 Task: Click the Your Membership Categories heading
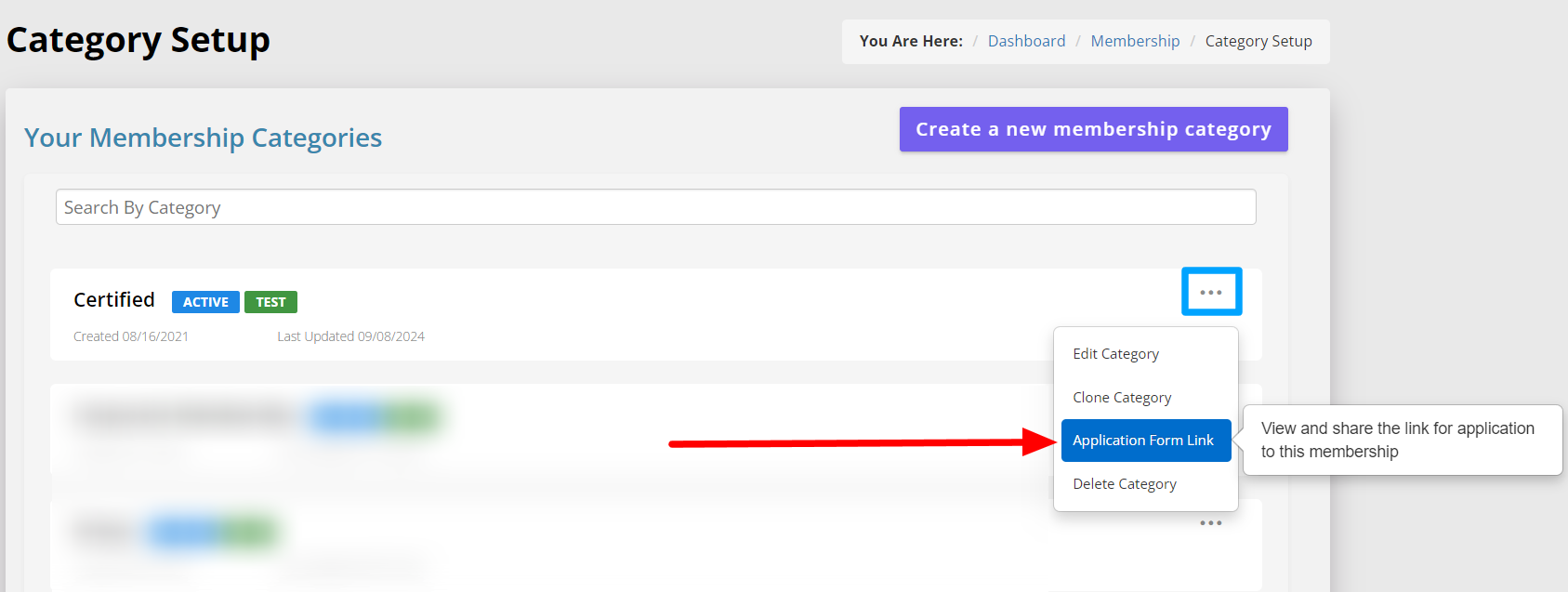click(x=203, y=138)
